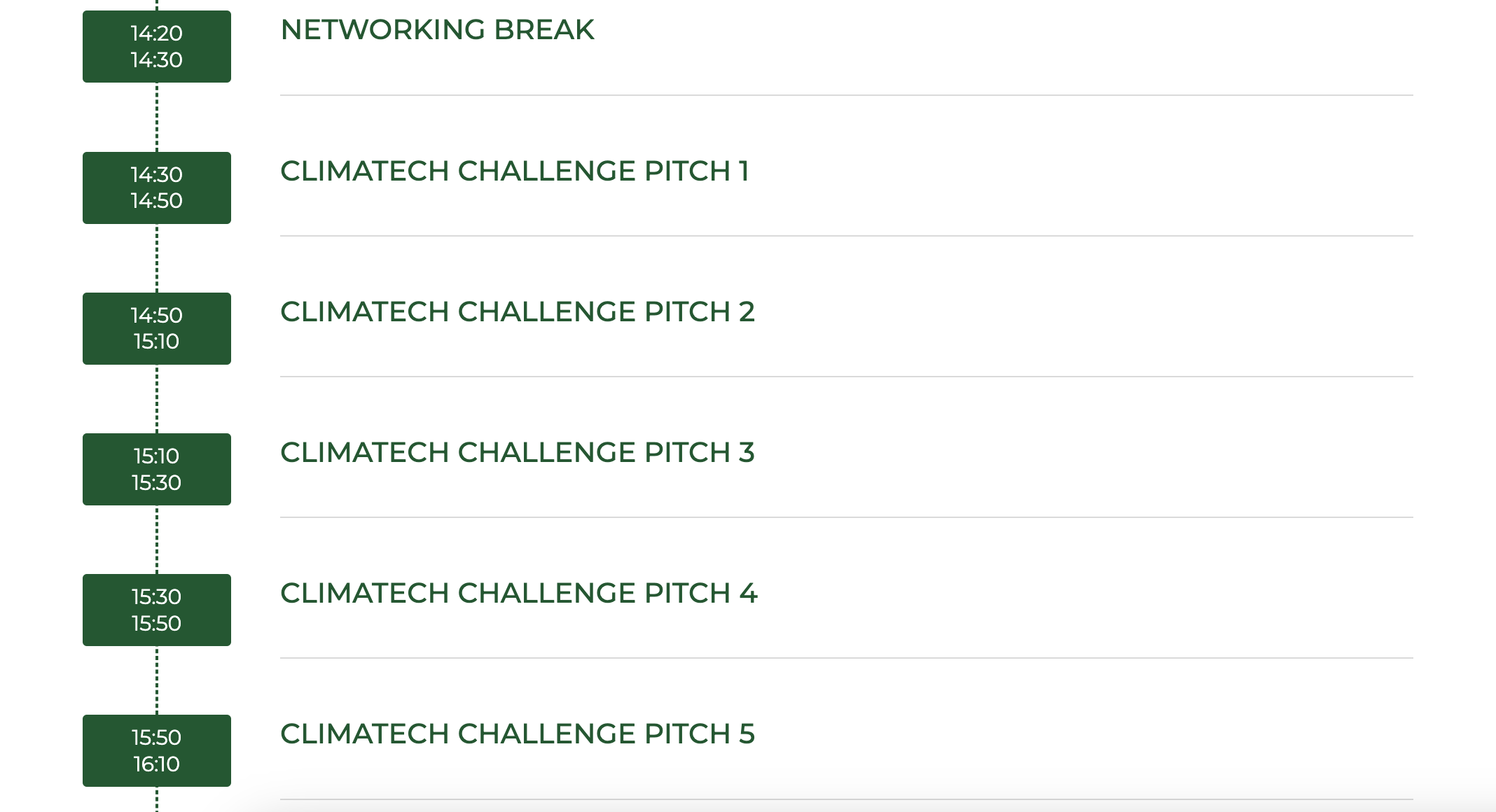Image resolution: width=1496 pixels, height=812 pixels.
Task: Select Climatech Challenge Pitch 4 heading
Action: point(519,593)
